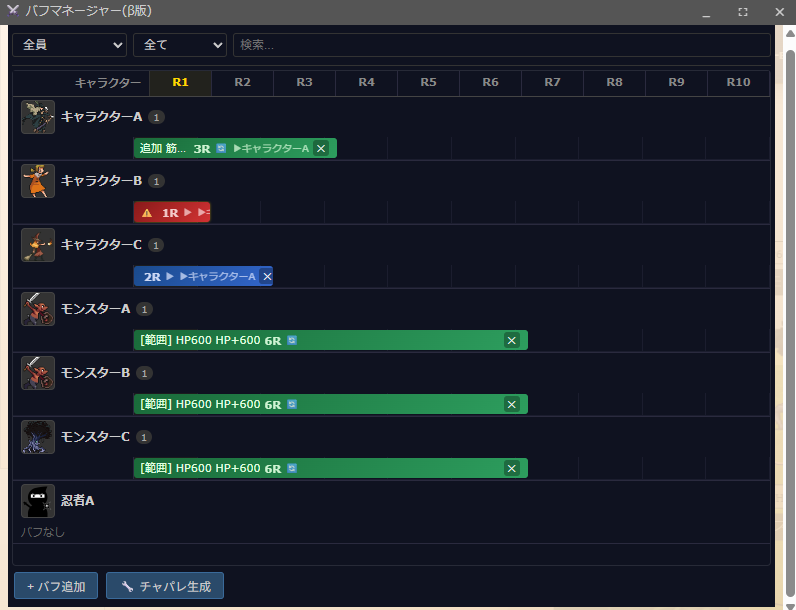Select the R9 round column

point(676,83)
